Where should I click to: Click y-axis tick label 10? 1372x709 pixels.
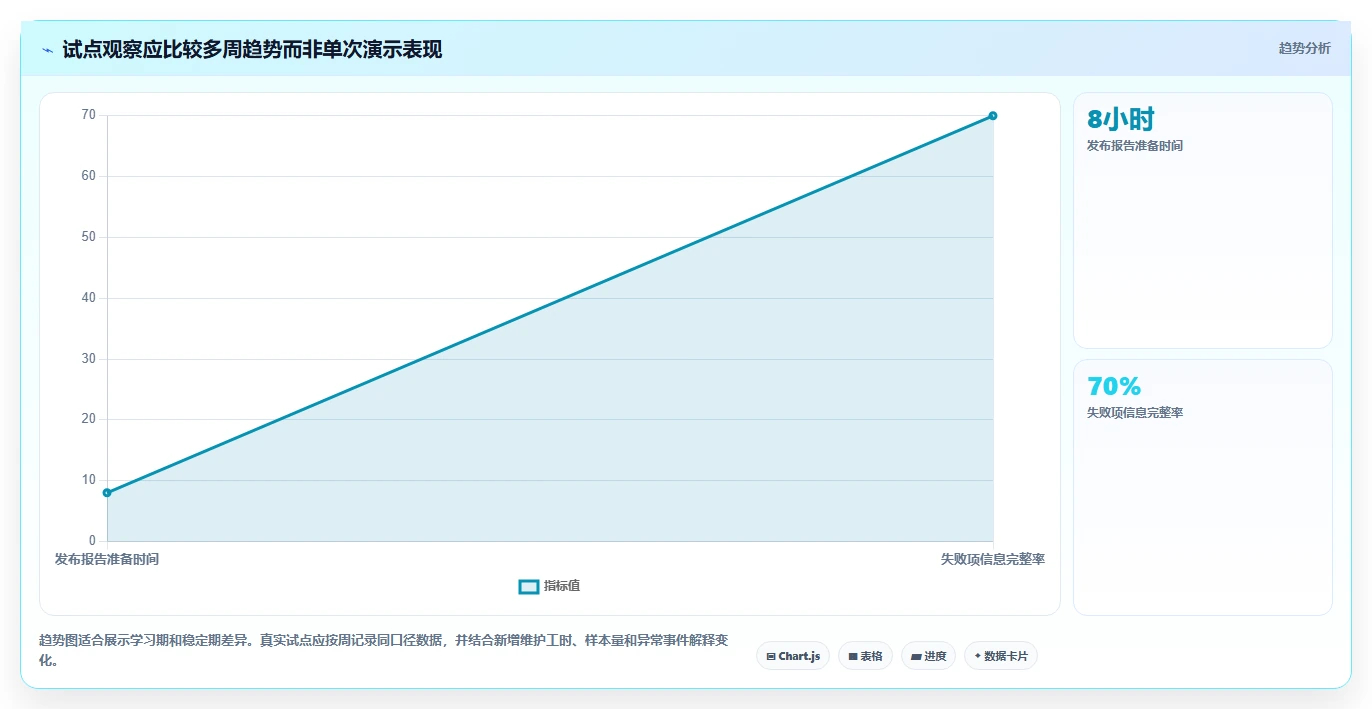click(89, 480)
